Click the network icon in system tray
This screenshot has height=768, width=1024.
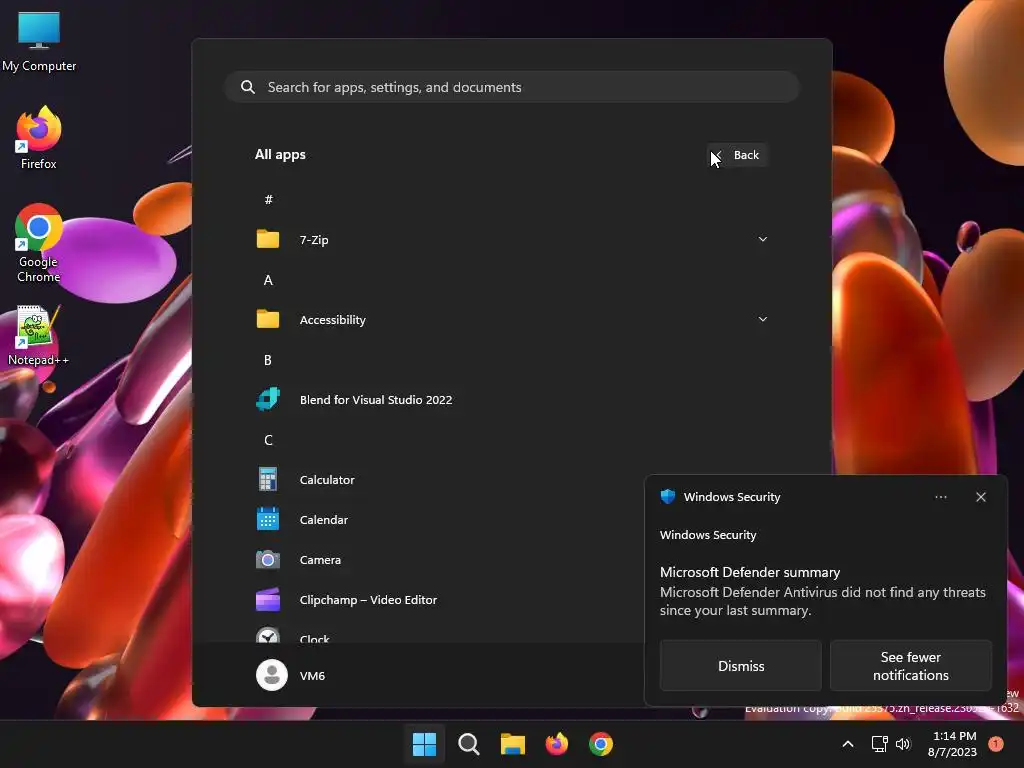pyautogui.click(x=880, y=744)
